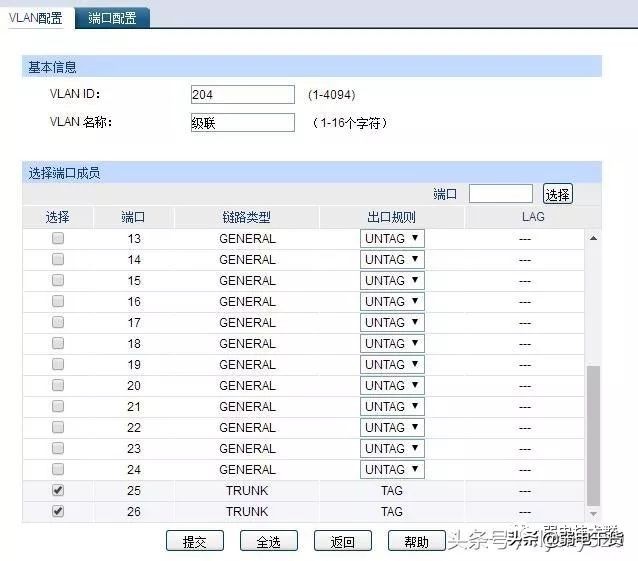
Task: Check the checkbox for port 22
Action: [58, 427]
